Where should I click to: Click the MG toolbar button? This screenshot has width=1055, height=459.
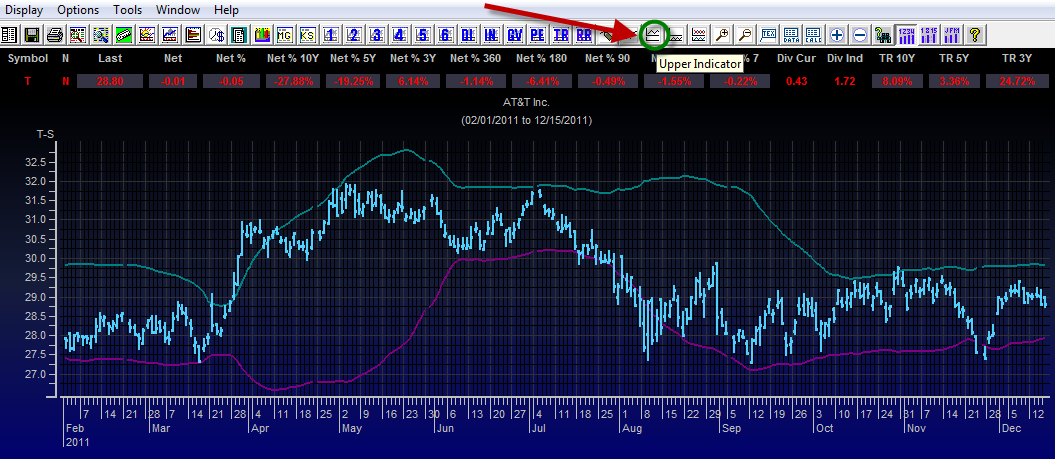[284, 34]
